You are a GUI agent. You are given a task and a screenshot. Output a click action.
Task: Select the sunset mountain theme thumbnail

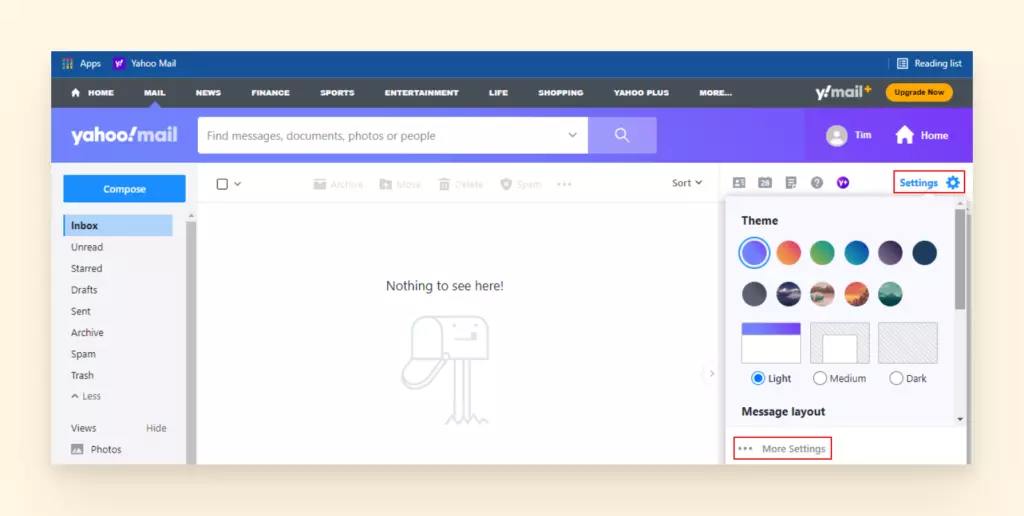(x=856, y=294)
